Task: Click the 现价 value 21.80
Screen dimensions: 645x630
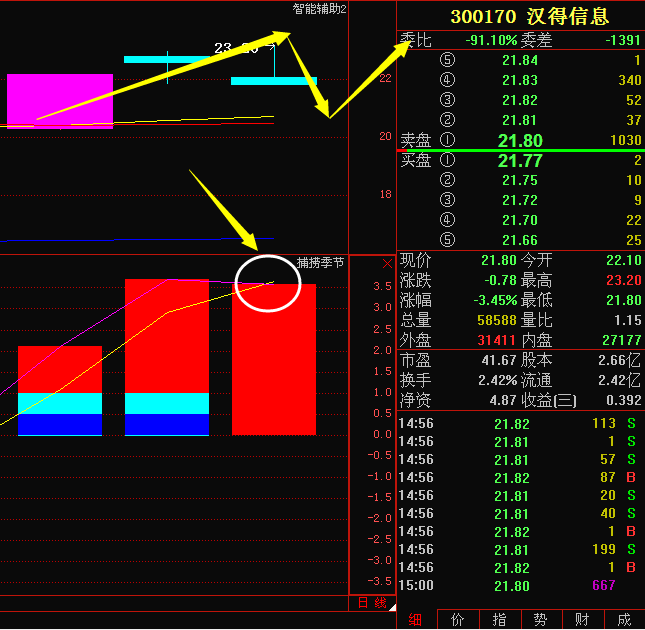Action: click(x=499, y=260)
